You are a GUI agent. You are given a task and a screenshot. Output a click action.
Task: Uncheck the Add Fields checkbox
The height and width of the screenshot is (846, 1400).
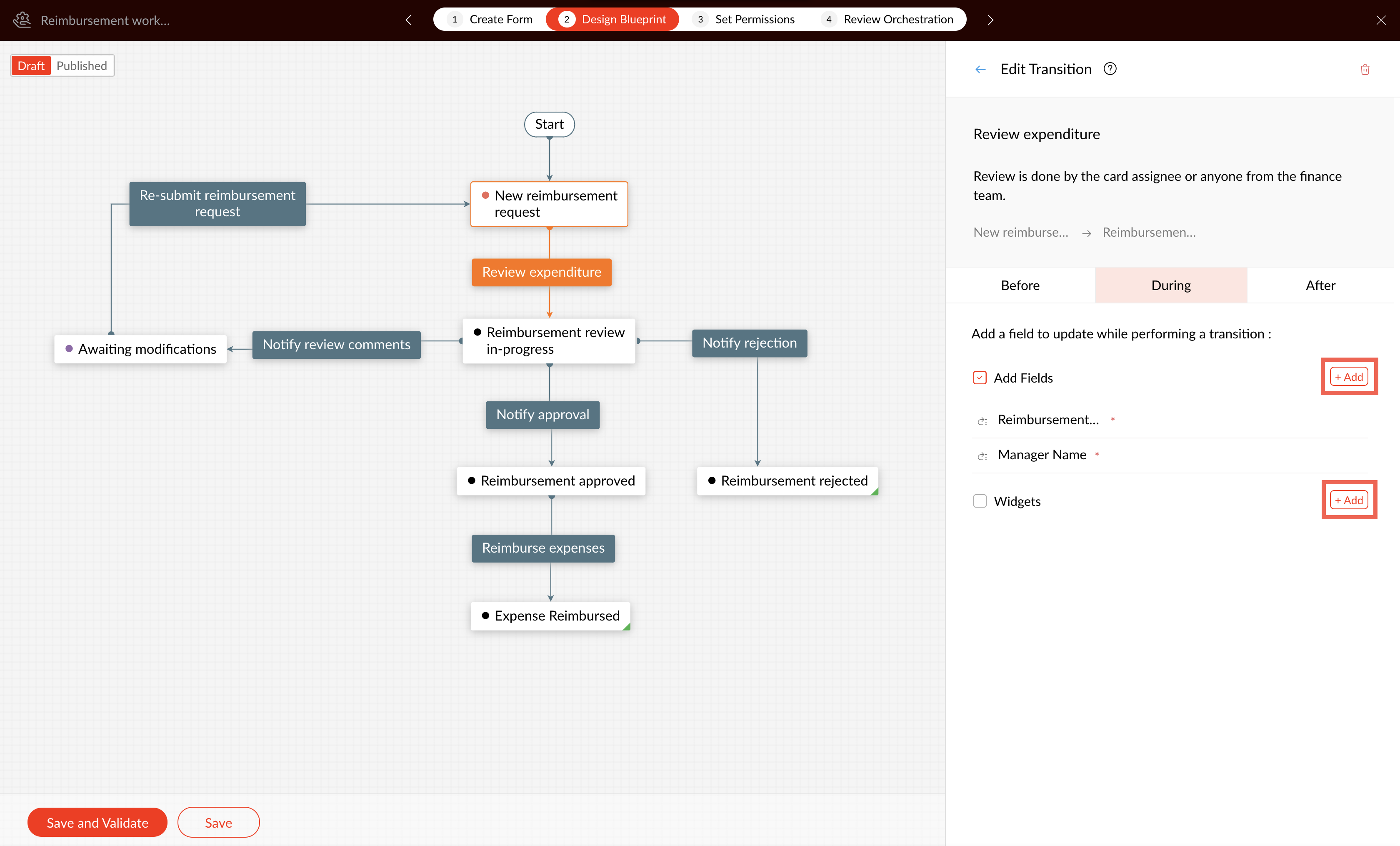coord(980,378)
